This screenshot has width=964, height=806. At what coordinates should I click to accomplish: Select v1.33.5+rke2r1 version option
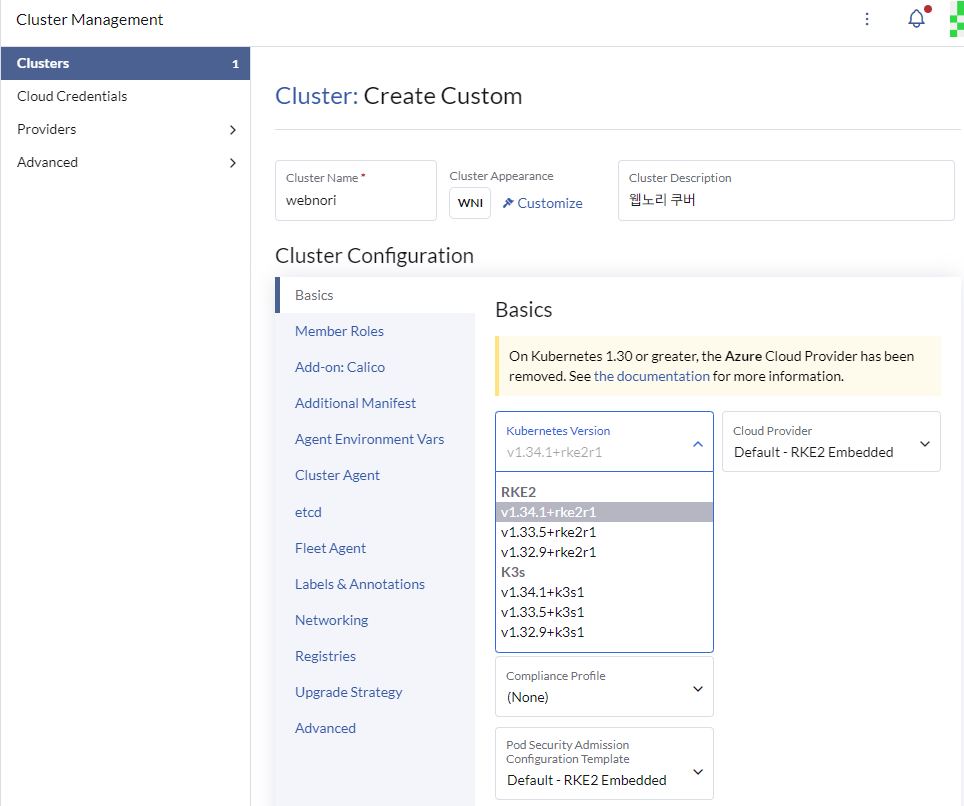pos(548,532)
